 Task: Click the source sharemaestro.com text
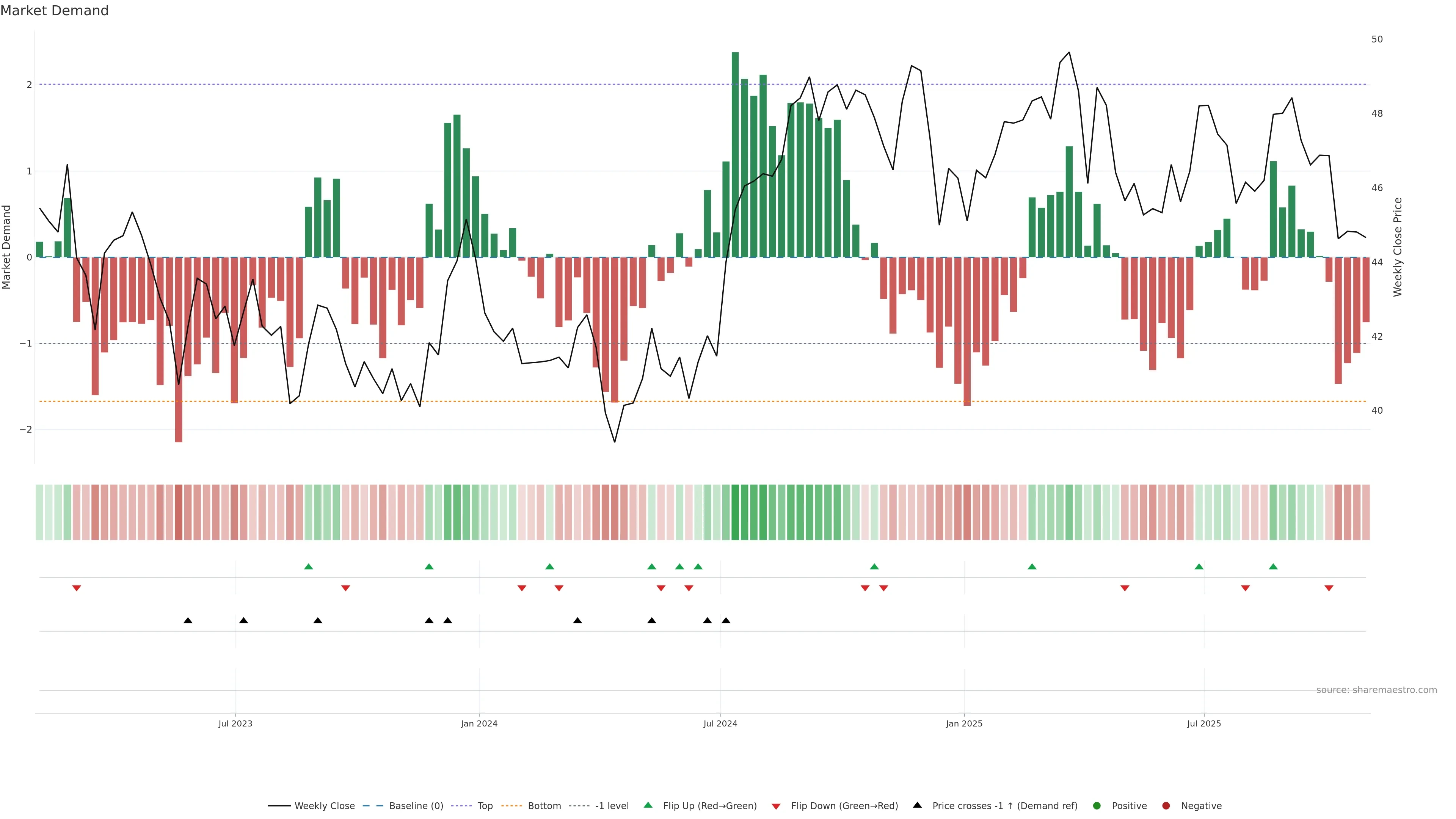[x=1376, y=690]
